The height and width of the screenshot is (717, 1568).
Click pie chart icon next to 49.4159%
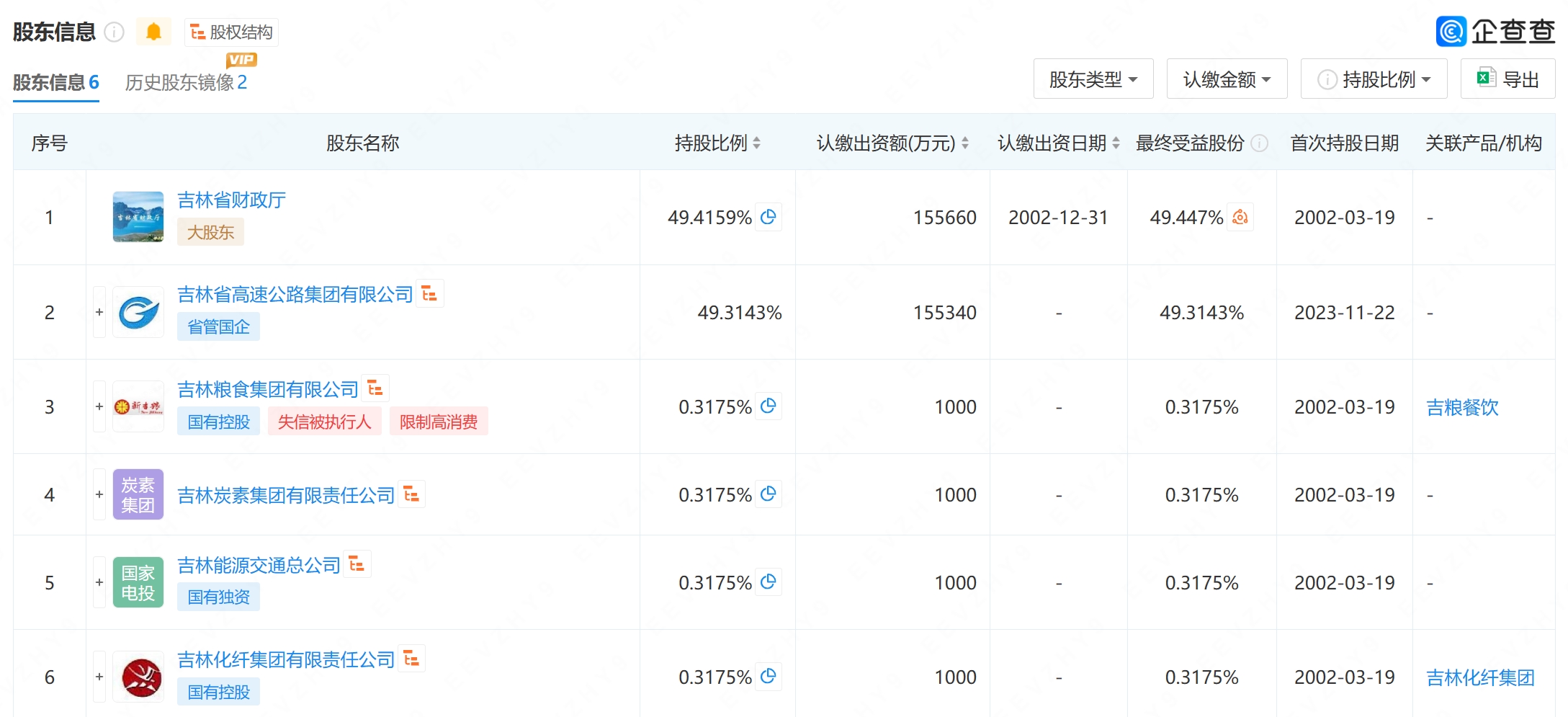769,217
